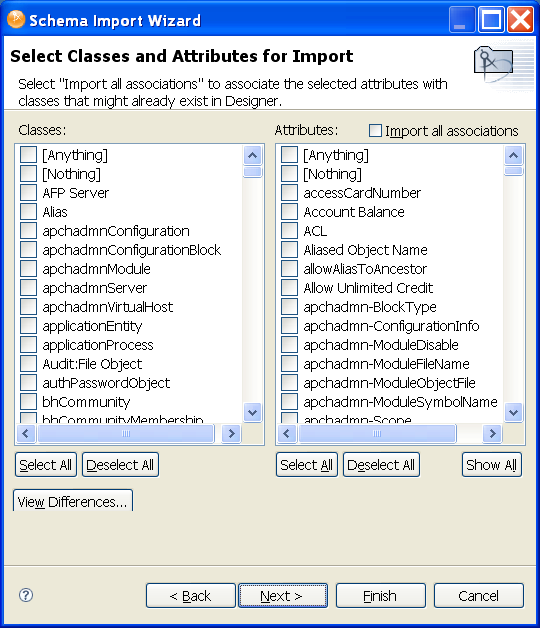540x628 pixels.
Task: Click Classes list scroll right arrow
Action: [232, 433]
